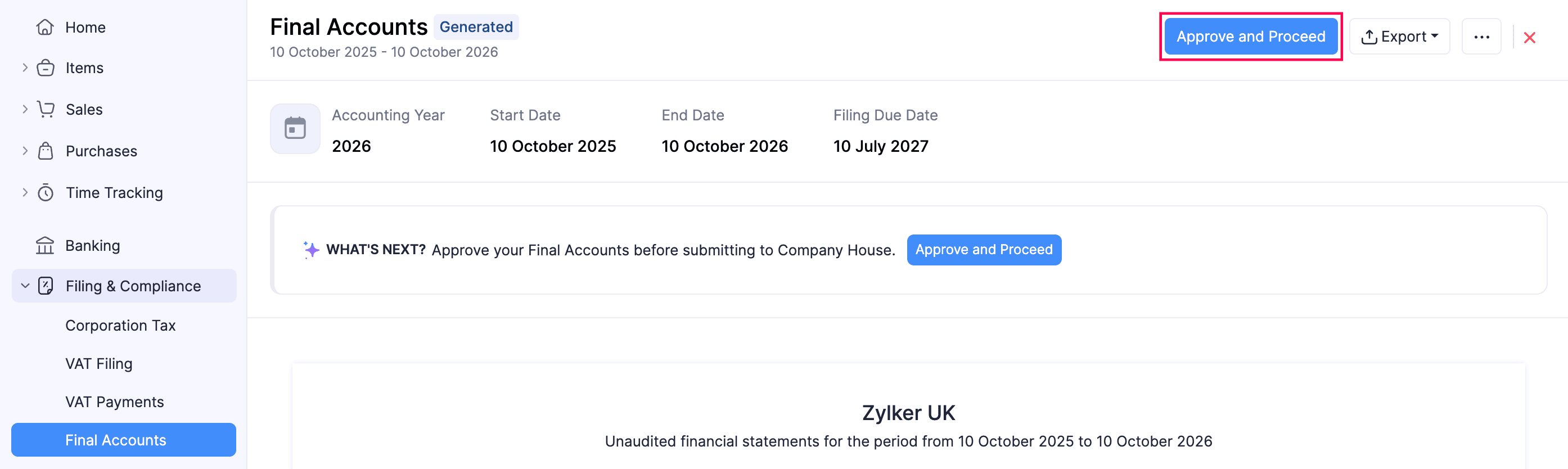Expand the Items sidebar section
The height and width of the screenshot is (469, 1568).
point(25,67)
